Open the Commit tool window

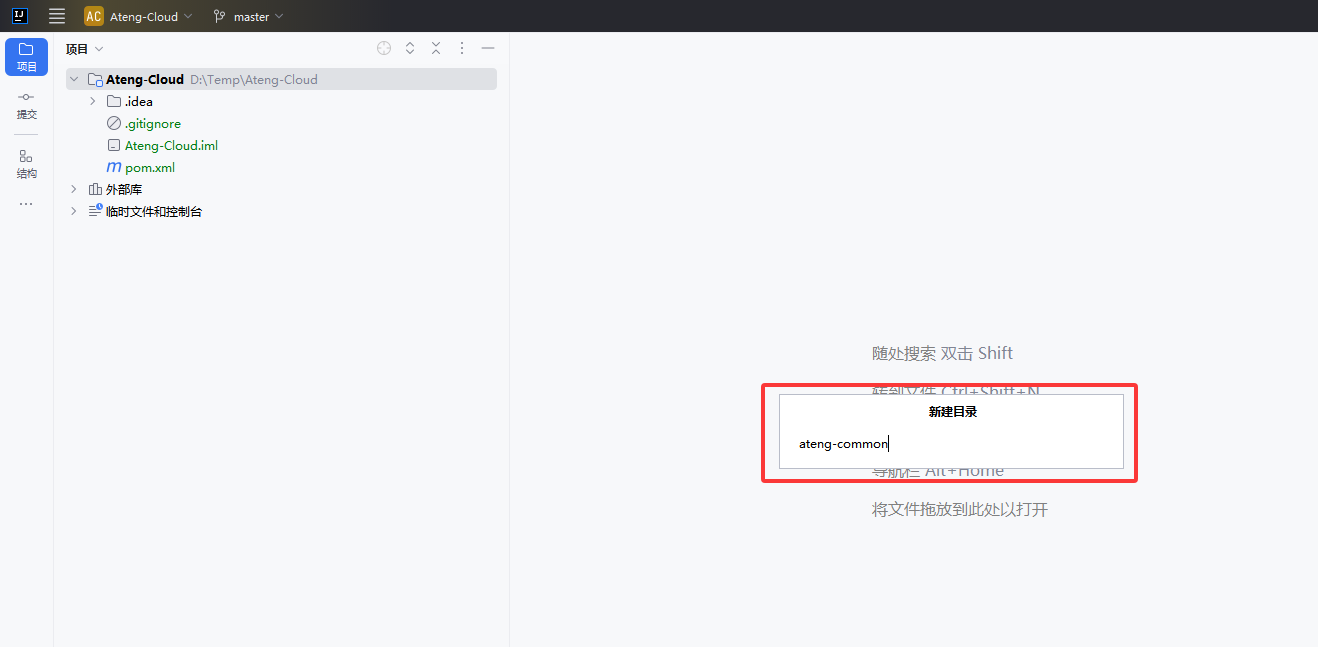pos(26,104)
